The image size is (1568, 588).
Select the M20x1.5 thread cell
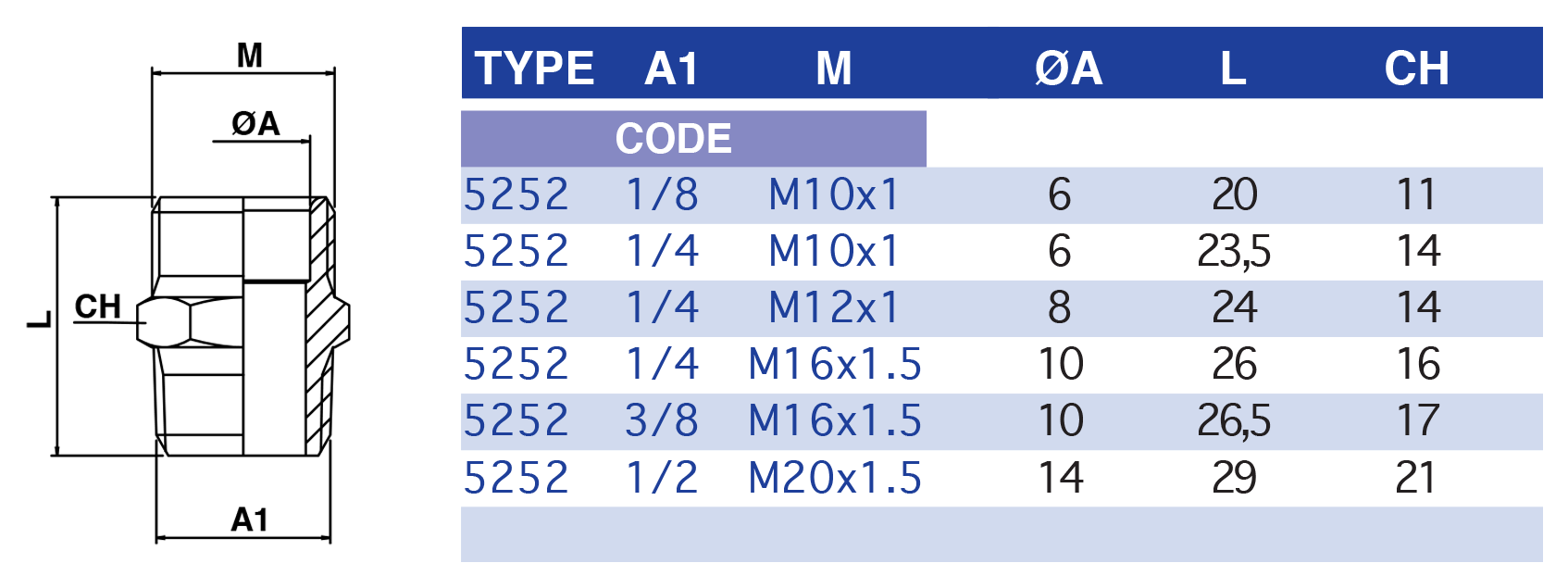[x=835, y=478]
